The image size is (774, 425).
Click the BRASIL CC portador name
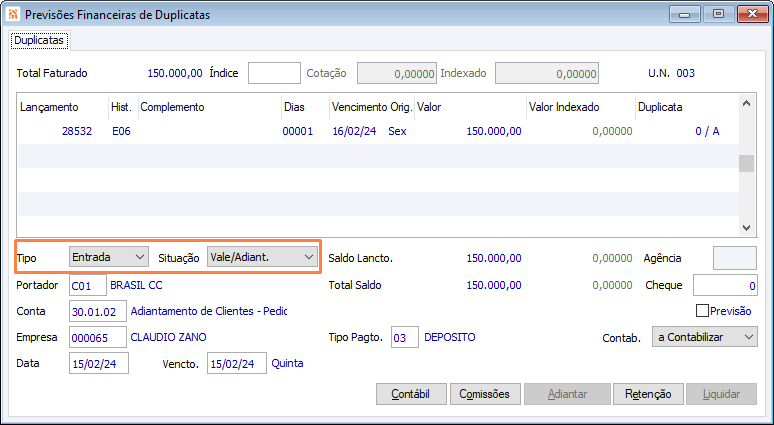point(136,285)
